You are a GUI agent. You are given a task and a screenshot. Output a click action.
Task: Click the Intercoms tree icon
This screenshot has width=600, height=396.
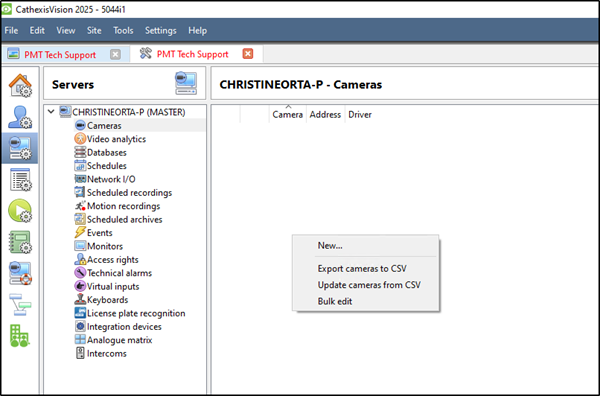tap(80, 353)
